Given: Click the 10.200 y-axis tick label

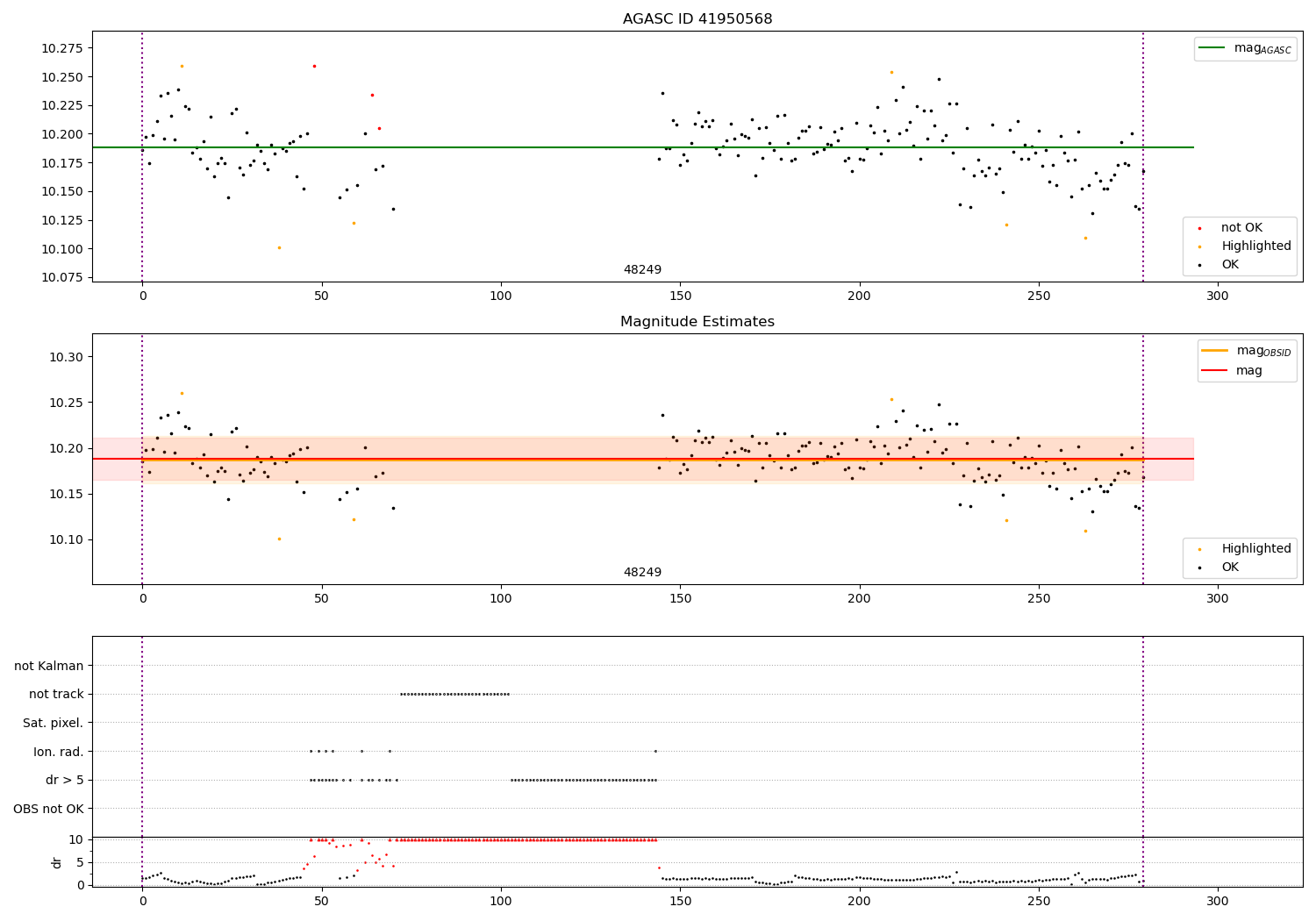Looking at the screenshot, I should point(62,134).
